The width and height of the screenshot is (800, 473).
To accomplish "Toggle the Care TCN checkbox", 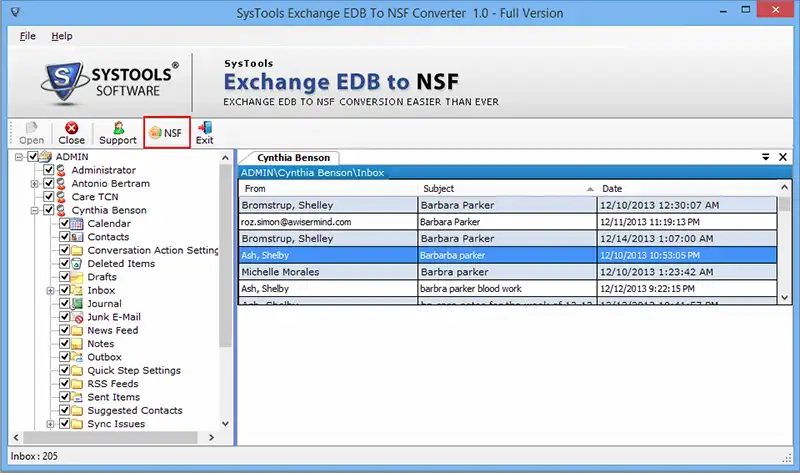I will 48,196.
